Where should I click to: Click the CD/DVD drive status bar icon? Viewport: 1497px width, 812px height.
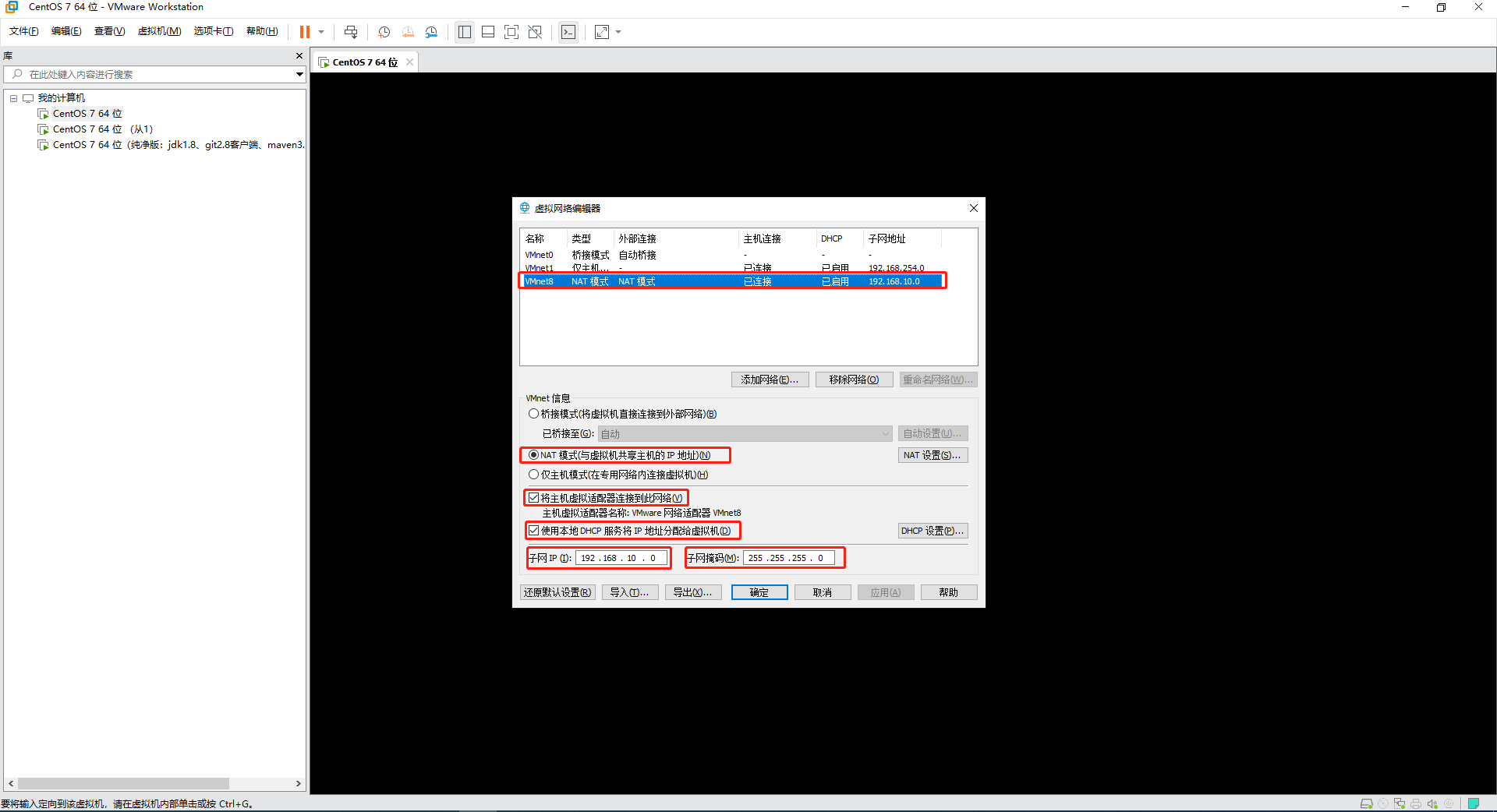click(x=1383, y=803)
